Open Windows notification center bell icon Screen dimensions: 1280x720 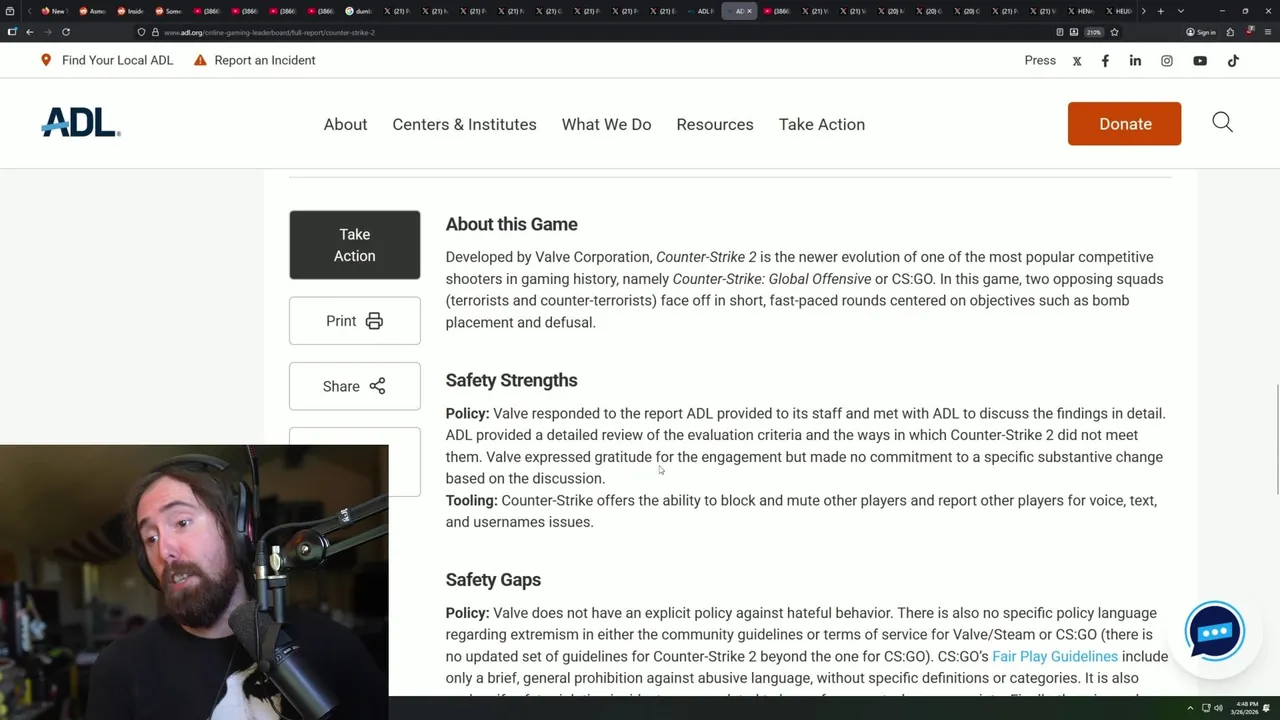click(x=1266, y=708)
